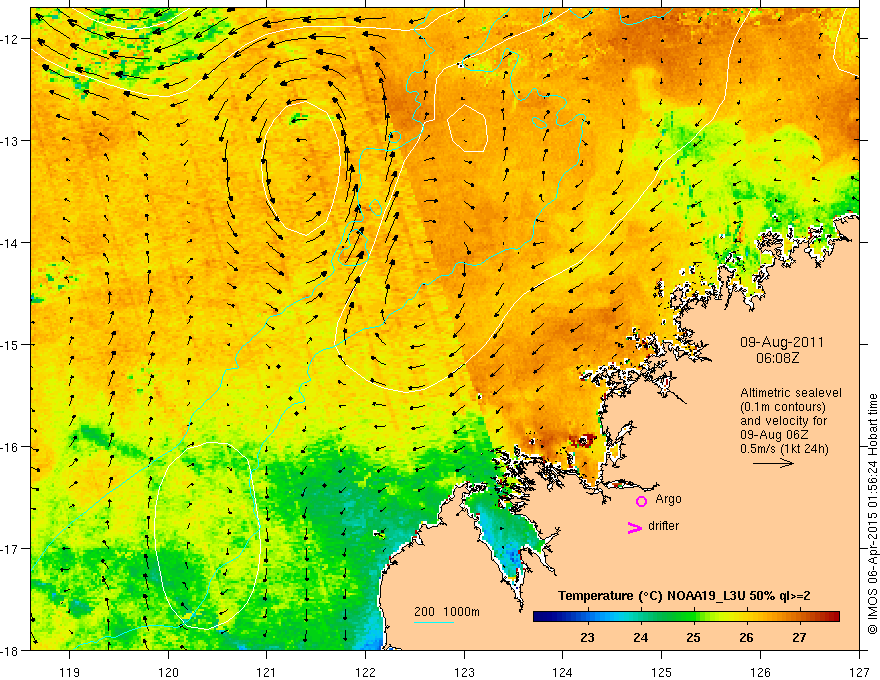Click the 'and velocity for' text line
Viewport: 880px width, 680px height.
[783, 421]
